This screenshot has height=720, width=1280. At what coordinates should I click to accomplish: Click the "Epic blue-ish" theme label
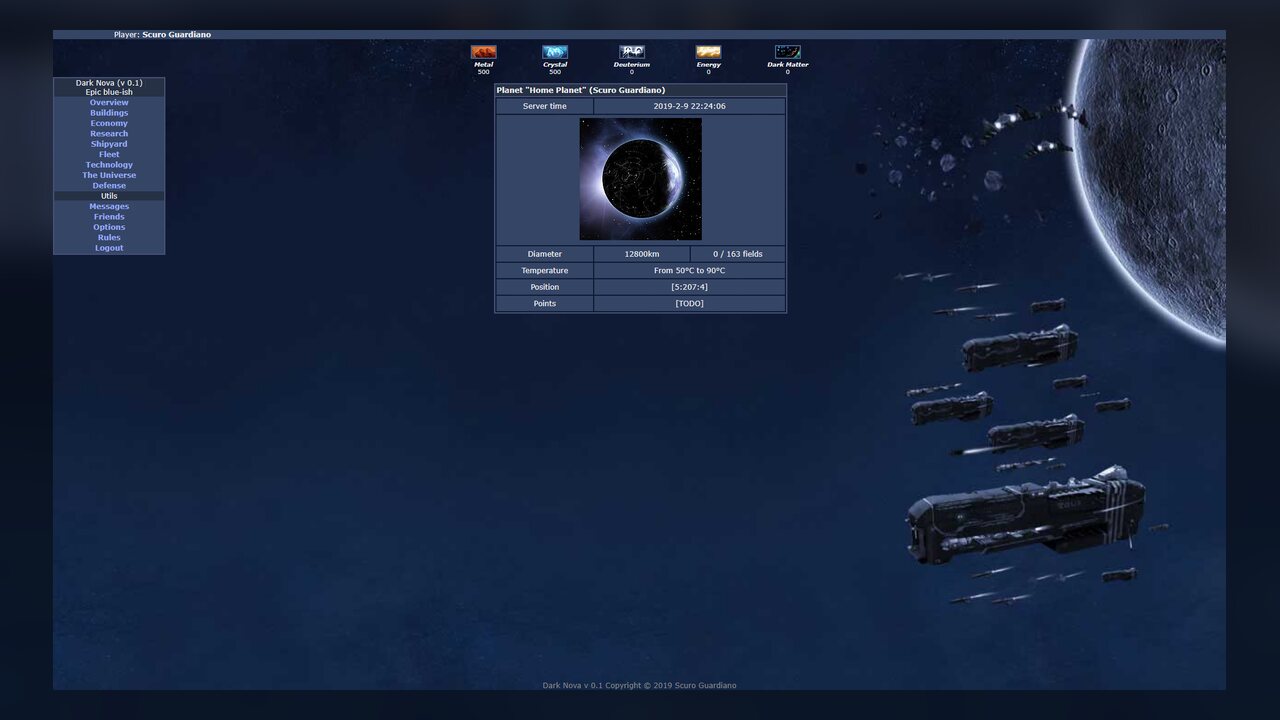[x=109, y=92]
